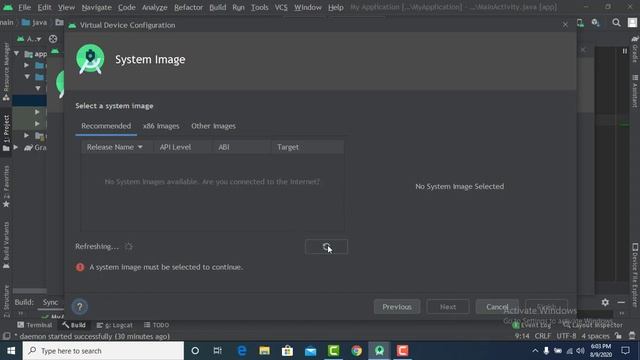Open the Navigate menu

(x=96, y=7)
